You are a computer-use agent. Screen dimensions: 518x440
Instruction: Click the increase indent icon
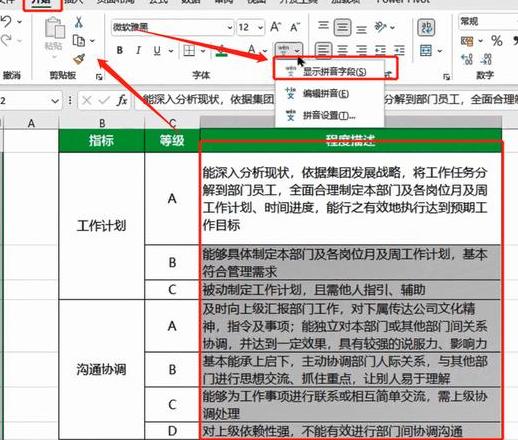(399, 50)
